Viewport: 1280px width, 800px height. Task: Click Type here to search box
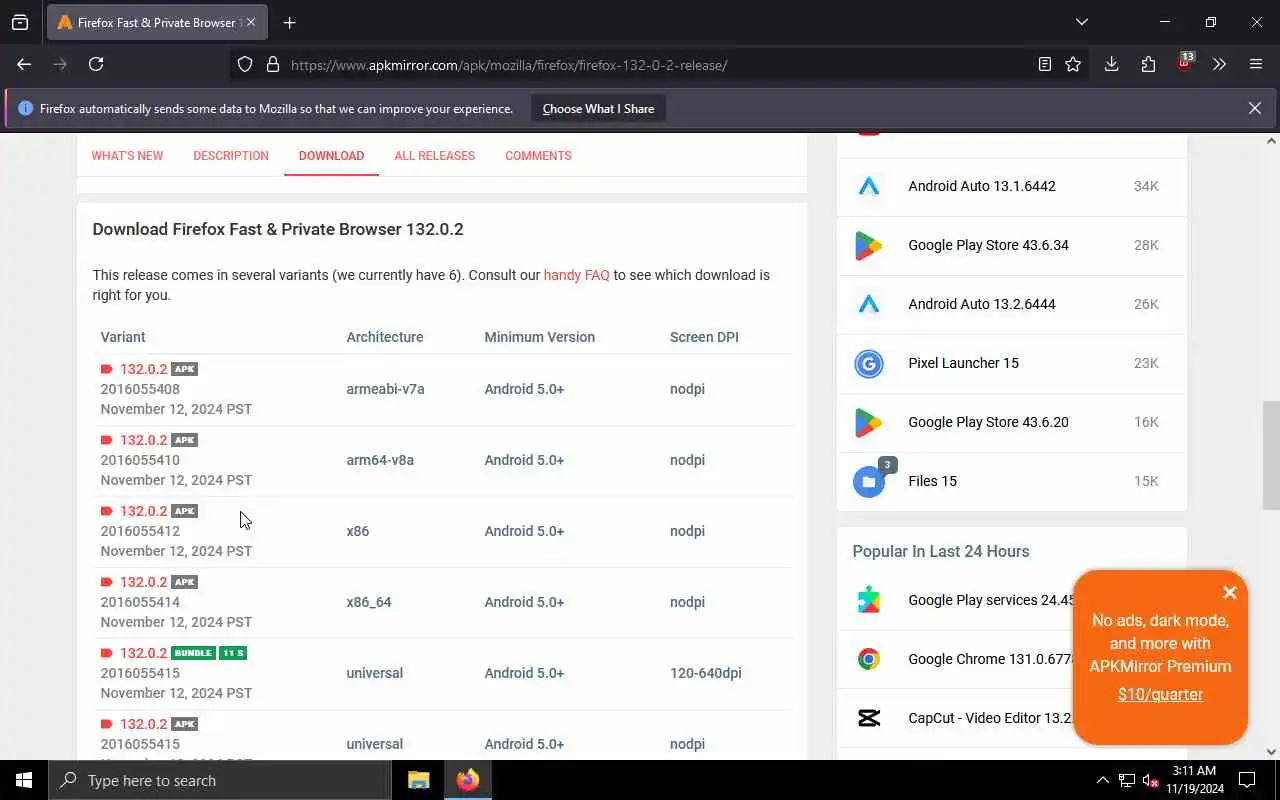(220, 780)
